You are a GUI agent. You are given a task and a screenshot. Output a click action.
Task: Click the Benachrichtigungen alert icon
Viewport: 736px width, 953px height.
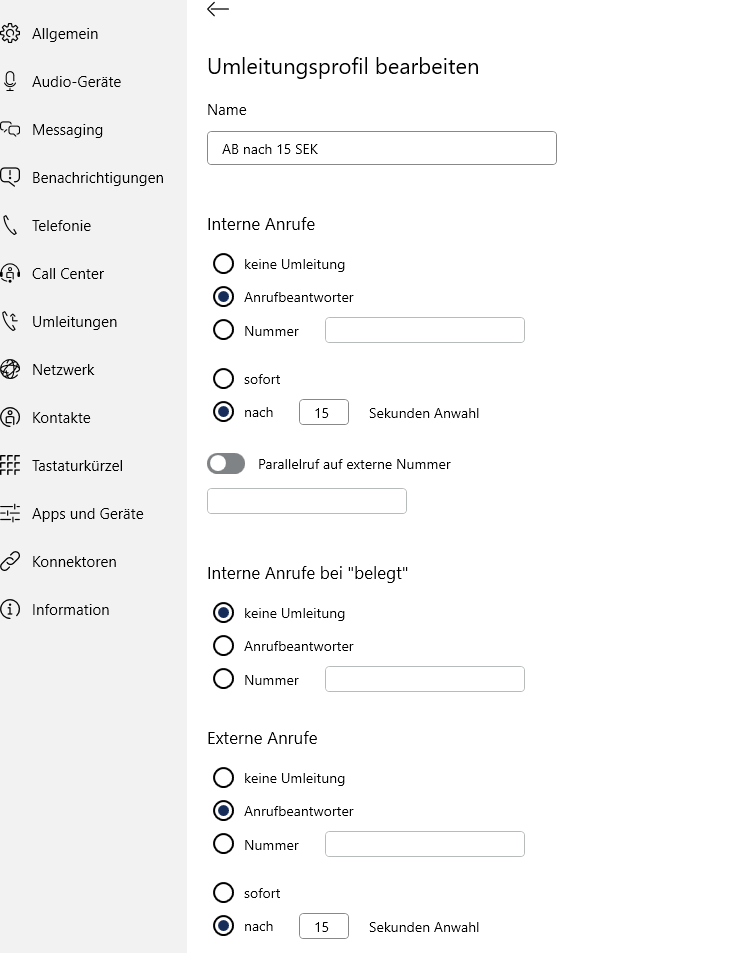(10, 177)
